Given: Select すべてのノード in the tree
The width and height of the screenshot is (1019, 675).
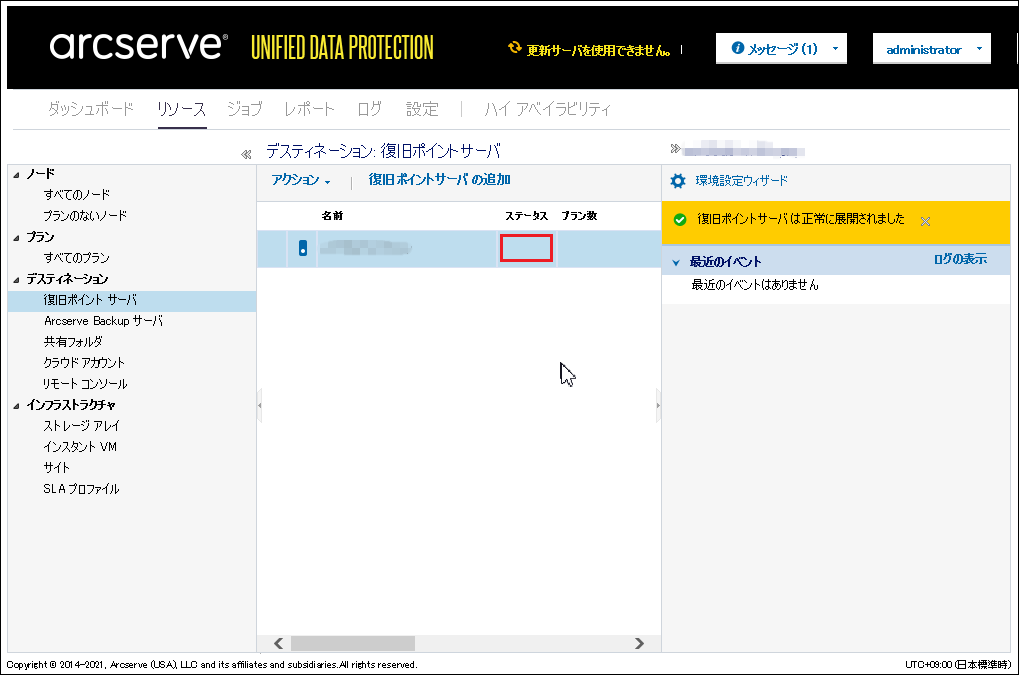Looking at the screenshot, I should pos(77,194).
